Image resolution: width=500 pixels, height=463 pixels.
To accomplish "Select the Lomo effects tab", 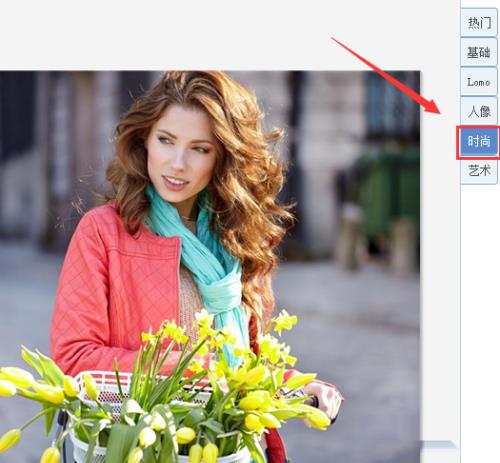I will click(479, 82).
